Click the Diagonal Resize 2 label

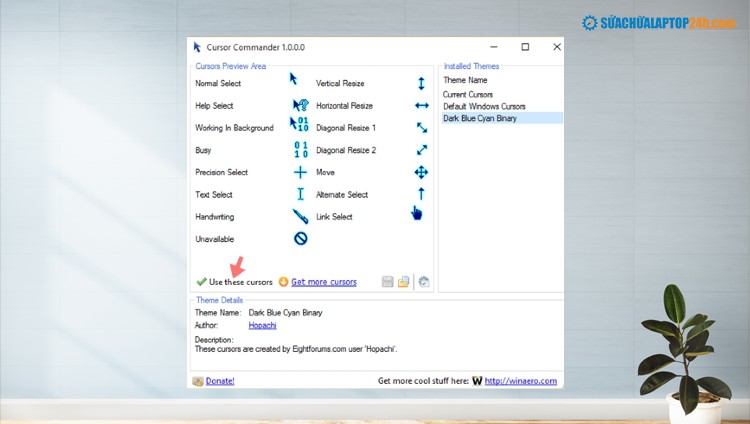tap(346, 150)
